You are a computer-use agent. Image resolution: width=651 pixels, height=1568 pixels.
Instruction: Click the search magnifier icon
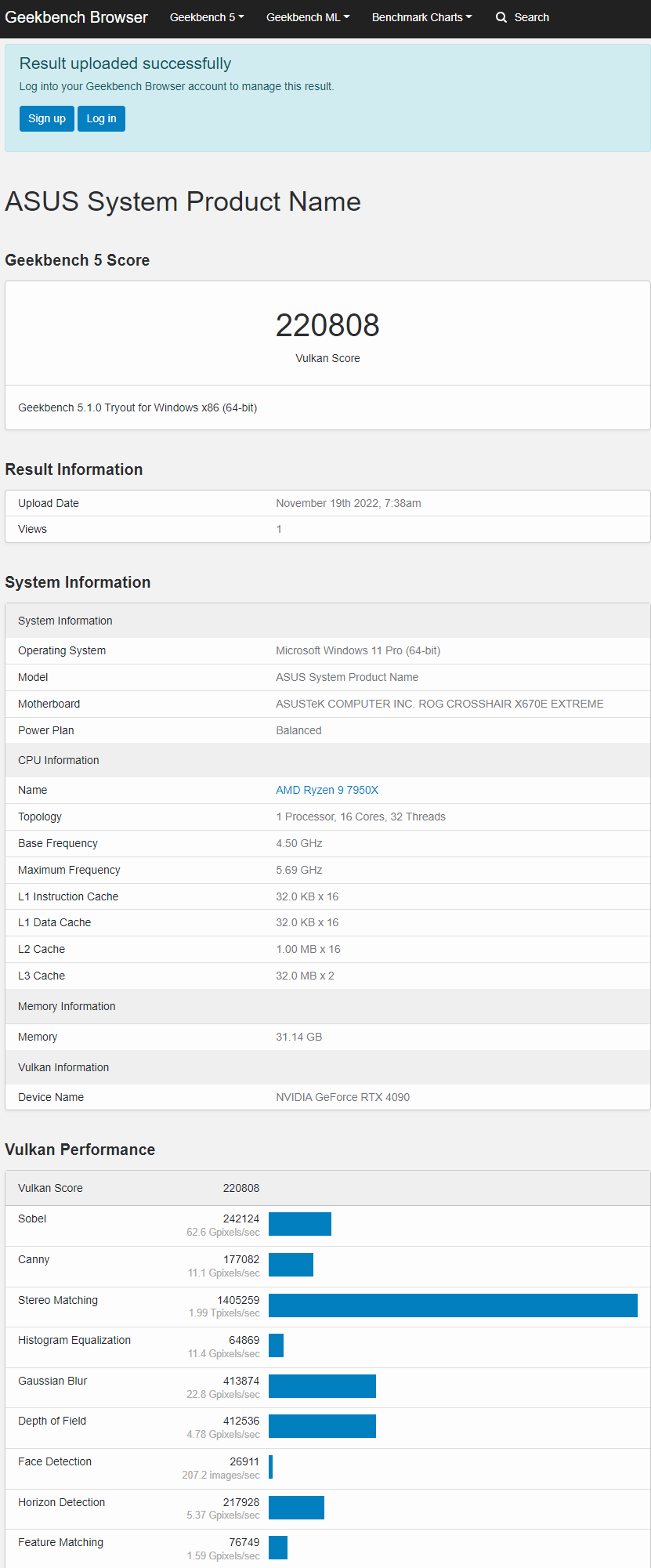(501, 17)
